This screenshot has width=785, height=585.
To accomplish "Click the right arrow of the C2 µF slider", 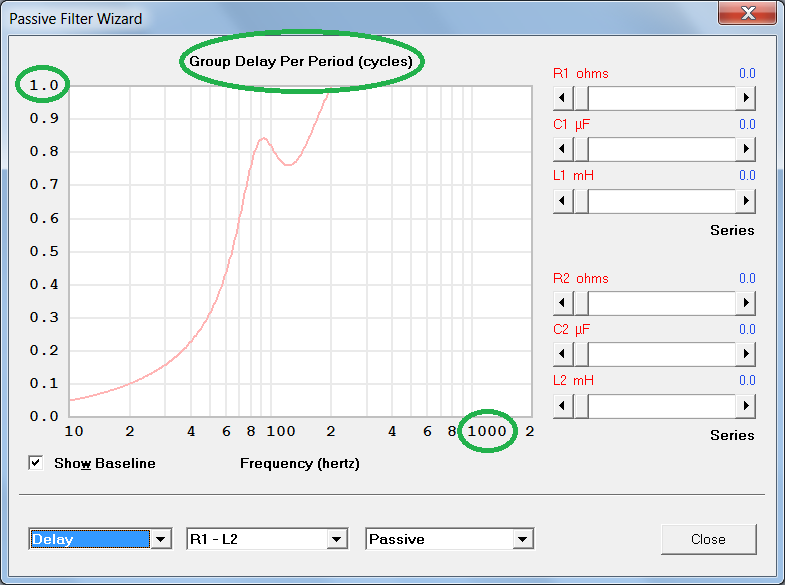I will pyautogui.click(x=745, y=354).
